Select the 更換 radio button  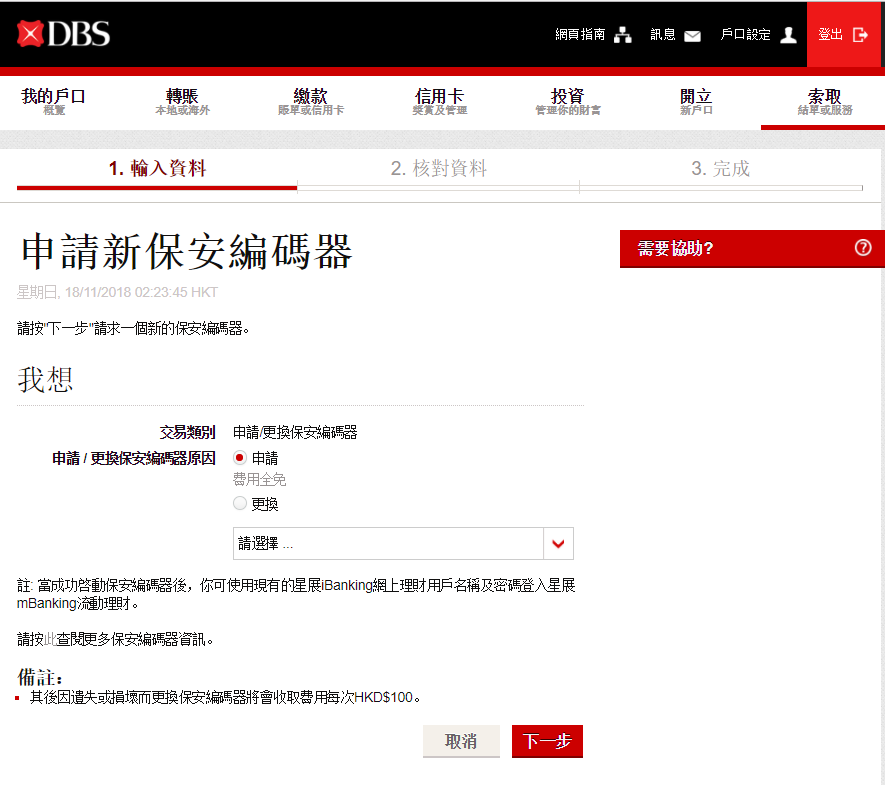240,503
